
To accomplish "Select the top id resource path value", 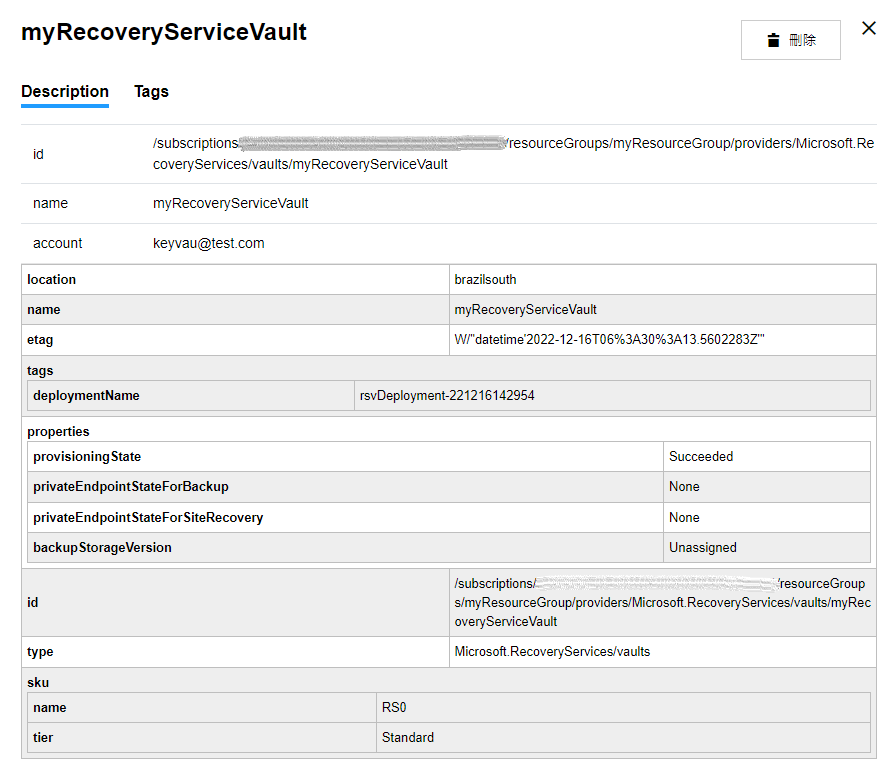I will pyautogui.click(x=513, y=154).
